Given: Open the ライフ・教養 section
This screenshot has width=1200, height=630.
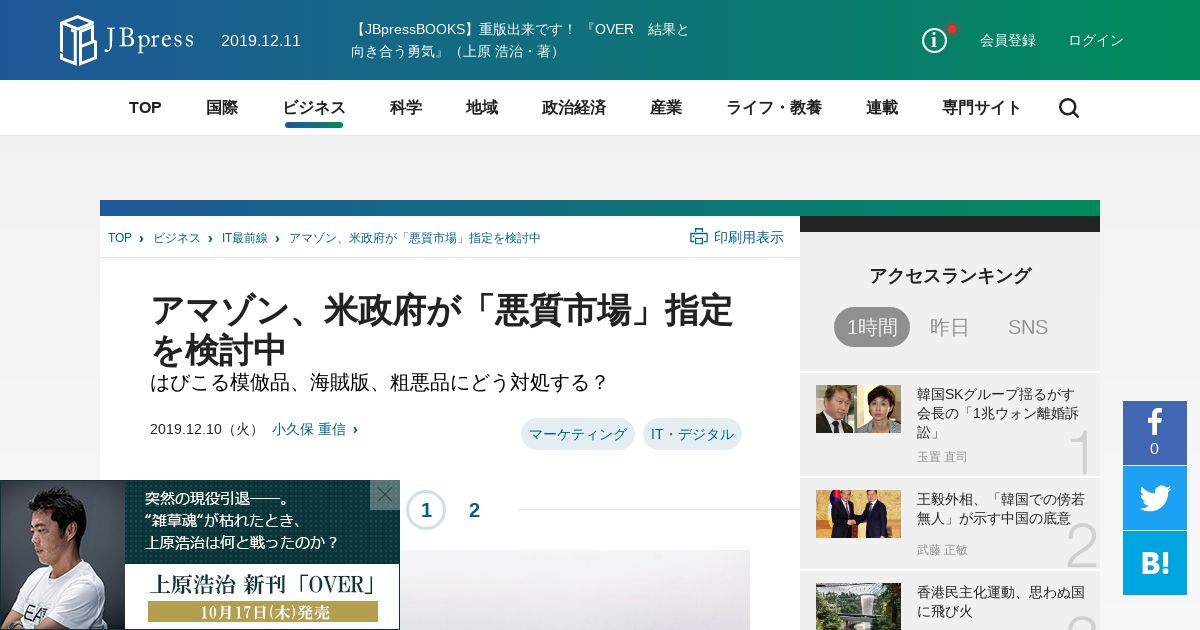Looking at the screenshot, I should (774, 108).
